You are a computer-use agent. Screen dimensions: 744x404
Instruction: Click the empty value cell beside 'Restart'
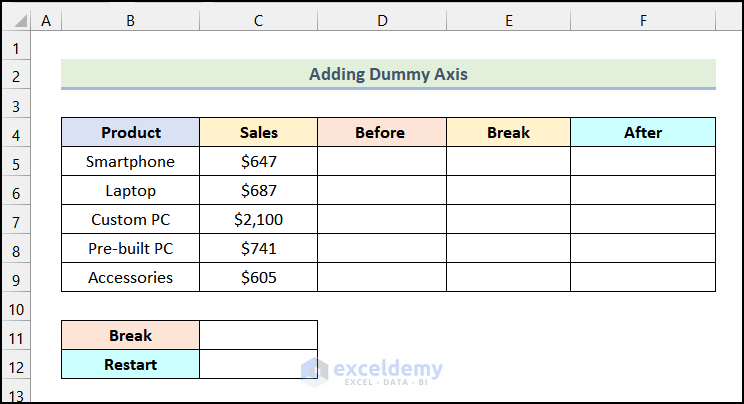(x=258, y=364)
